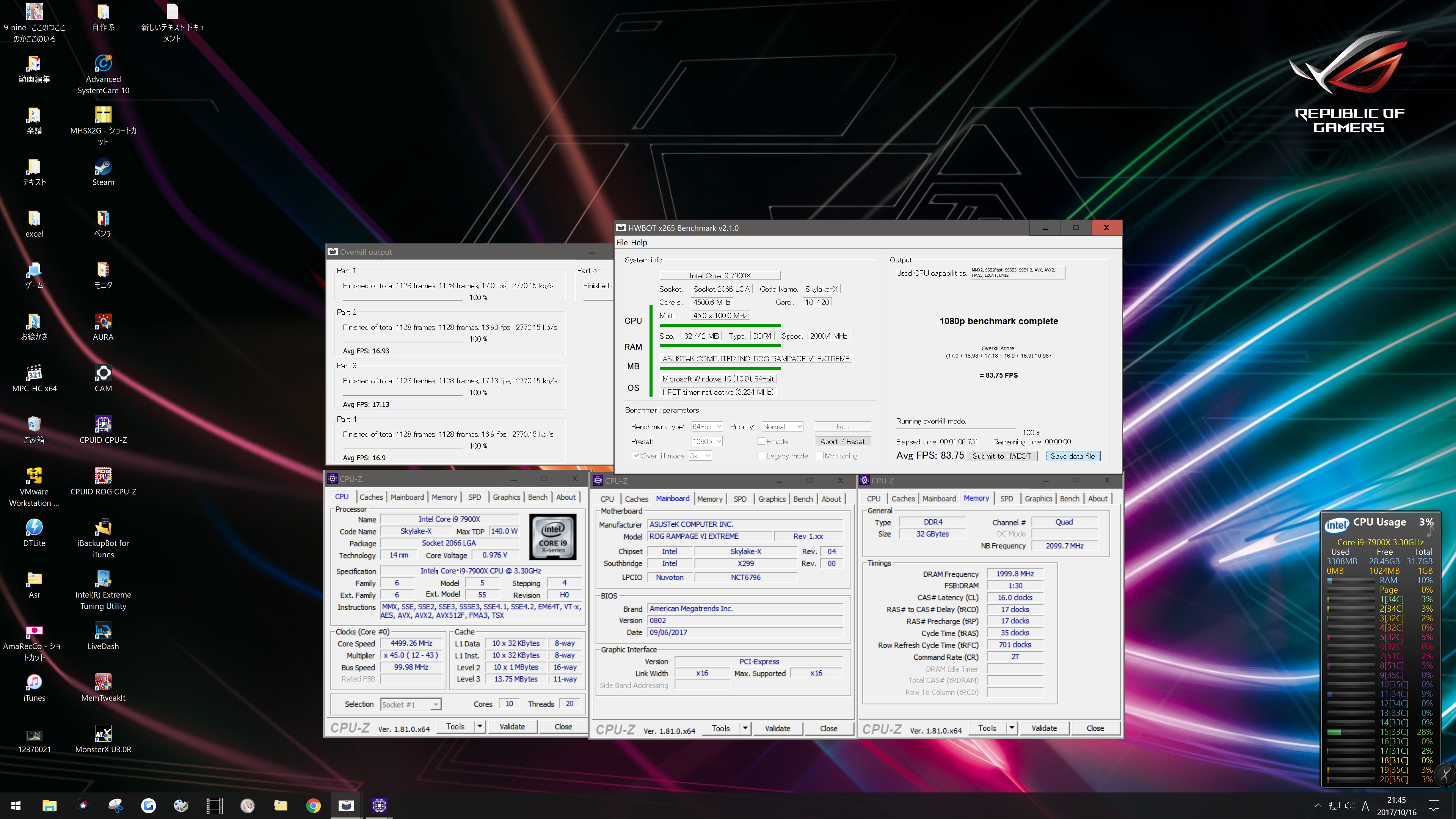Viewport: 1456px width, 819px height.
Task: Switch to CPU-Z taskbar icon
Action: tap(379, 805)
